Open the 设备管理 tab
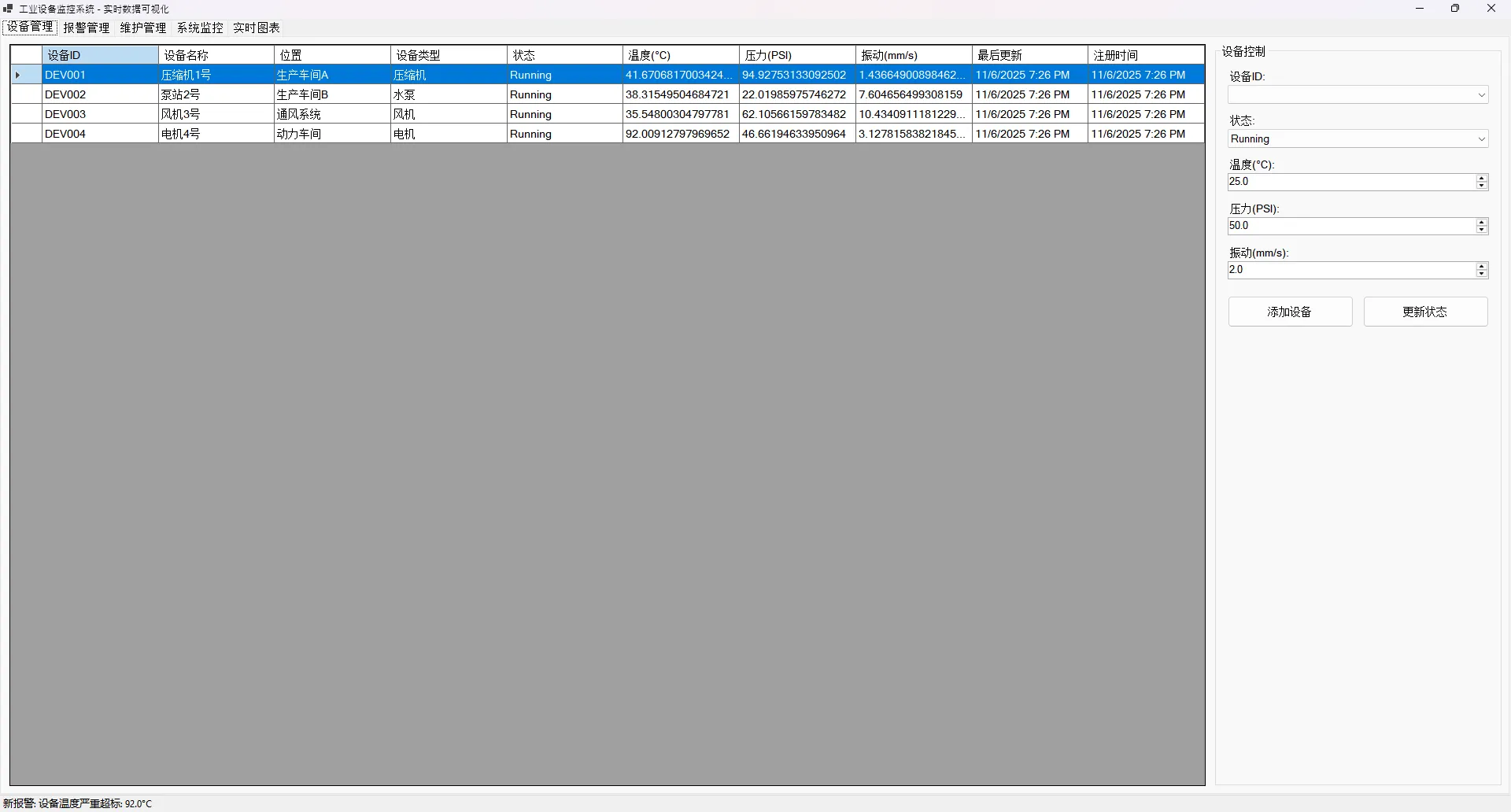1511x812 pixels. click(30, 28)
